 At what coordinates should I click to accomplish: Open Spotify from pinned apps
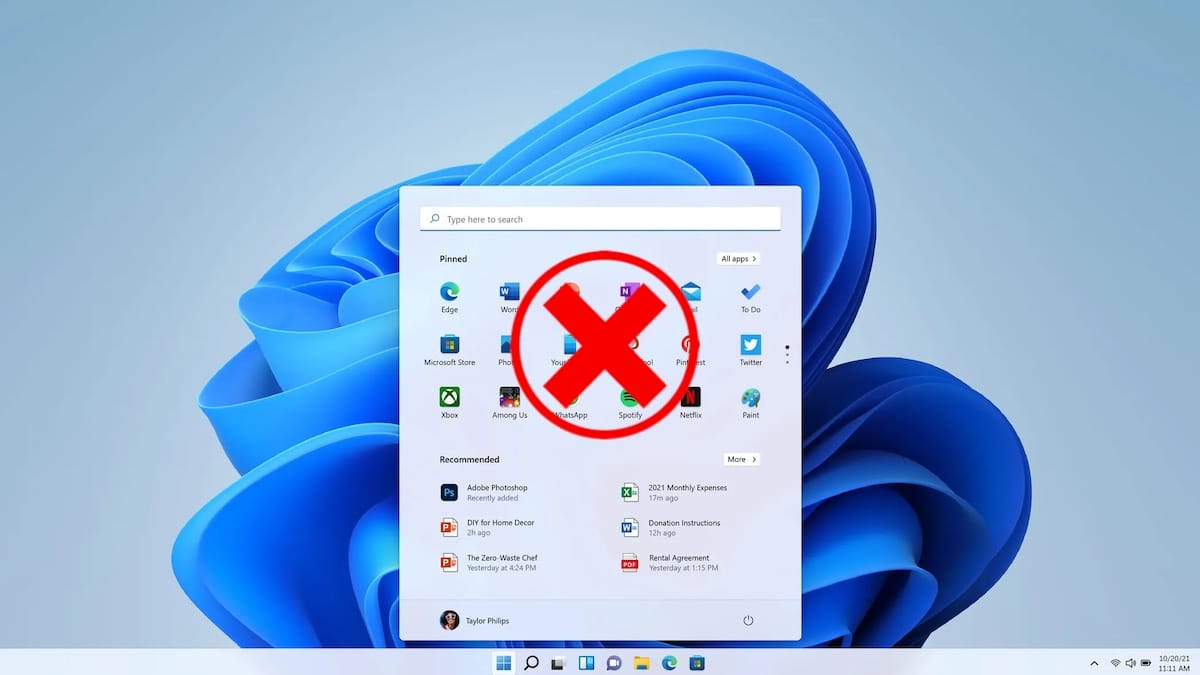(x=630, y=403)
